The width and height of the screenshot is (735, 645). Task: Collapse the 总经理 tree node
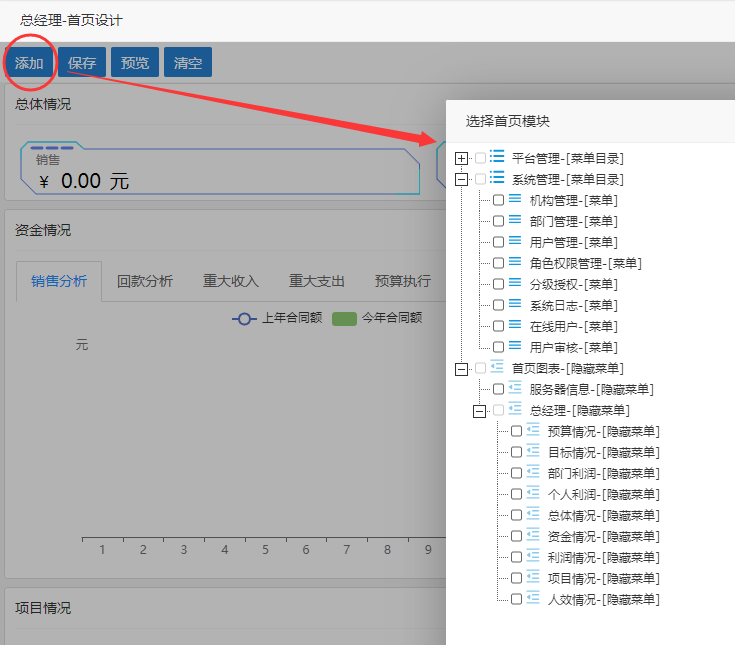pyautogui.click(x=479, y=410)
